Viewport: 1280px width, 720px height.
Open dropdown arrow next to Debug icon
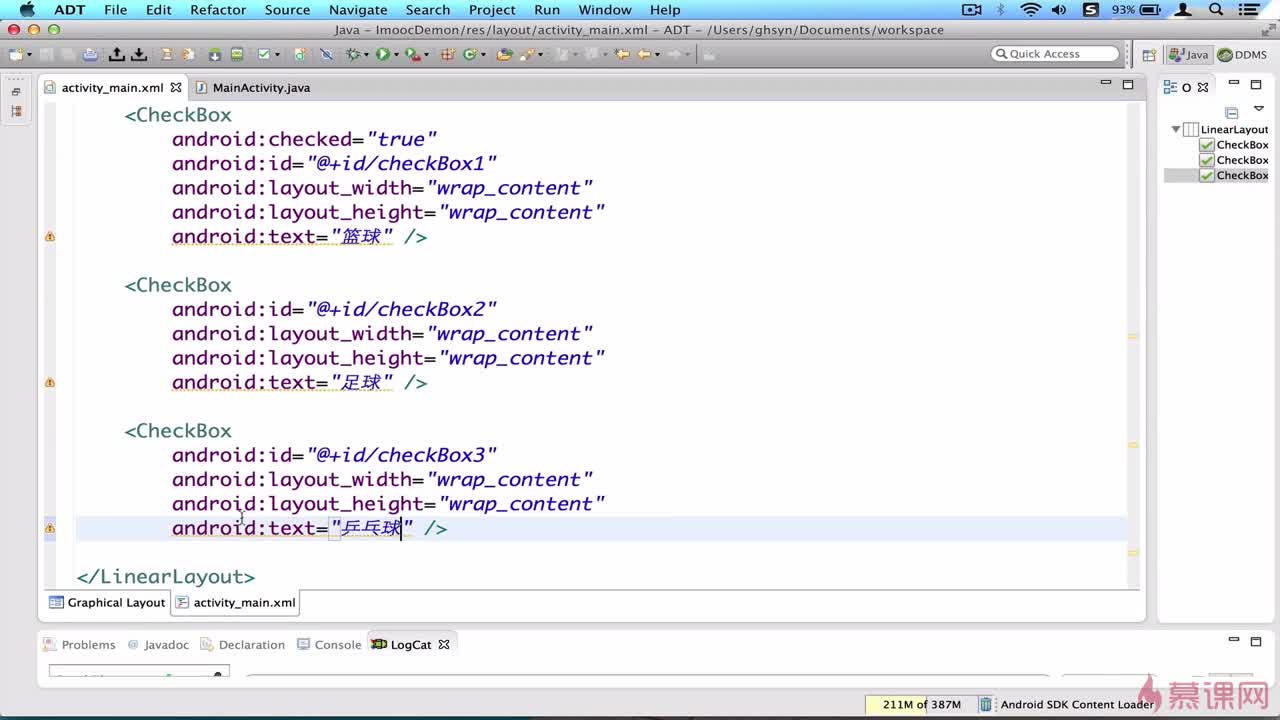366,54
